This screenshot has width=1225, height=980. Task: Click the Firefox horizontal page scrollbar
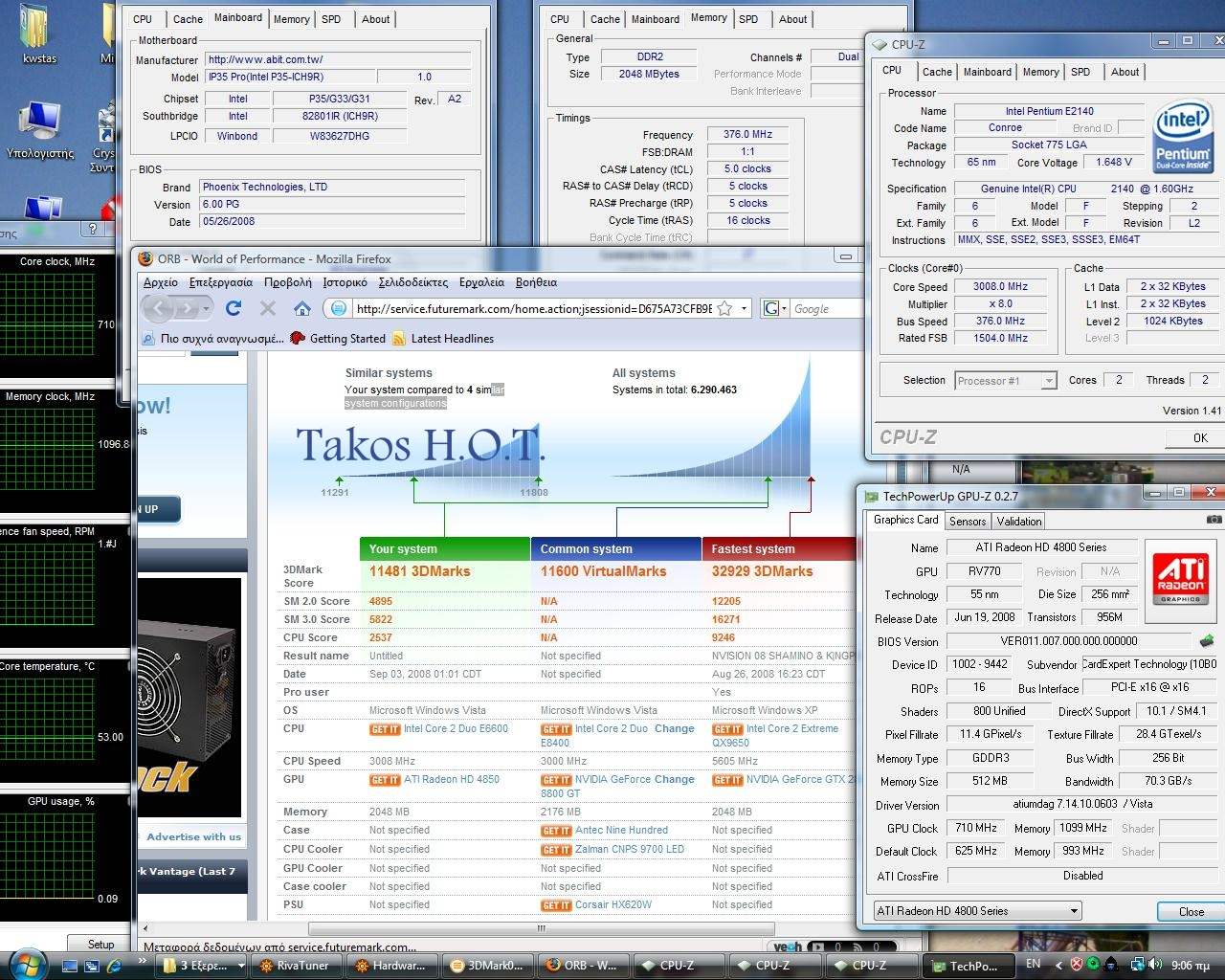click(541, 928)
